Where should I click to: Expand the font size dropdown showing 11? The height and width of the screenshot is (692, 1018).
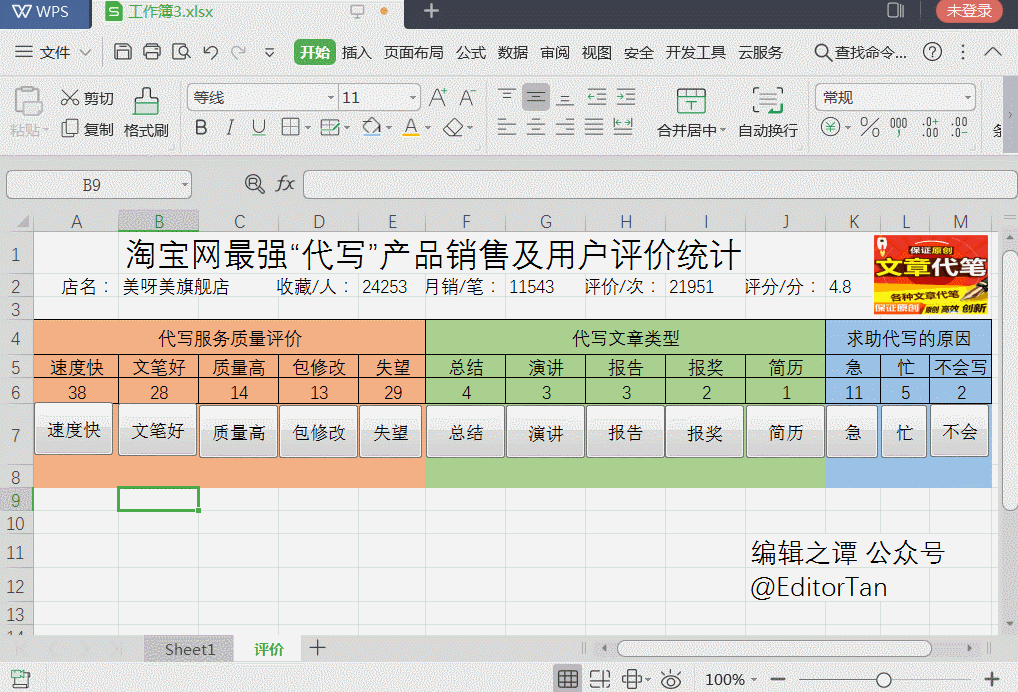412,98
